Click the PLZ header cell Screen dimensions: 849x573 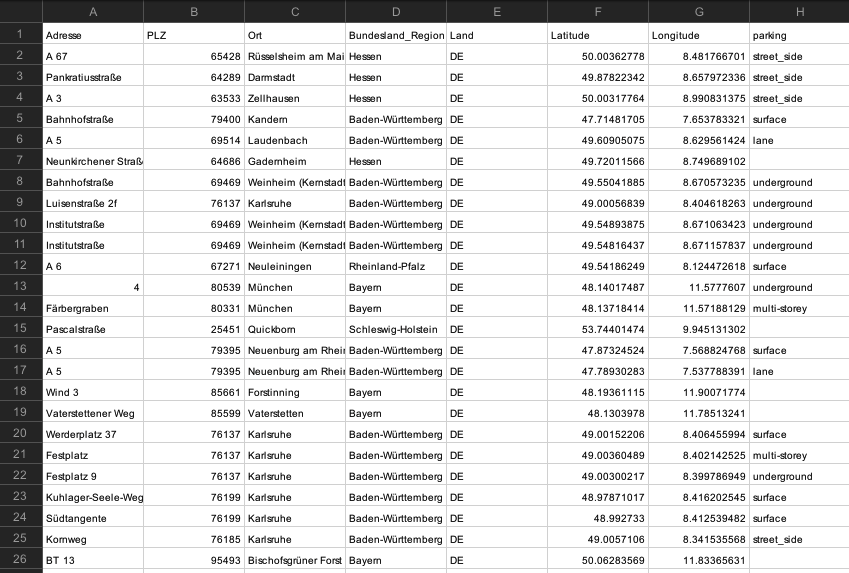pos(194,35)
